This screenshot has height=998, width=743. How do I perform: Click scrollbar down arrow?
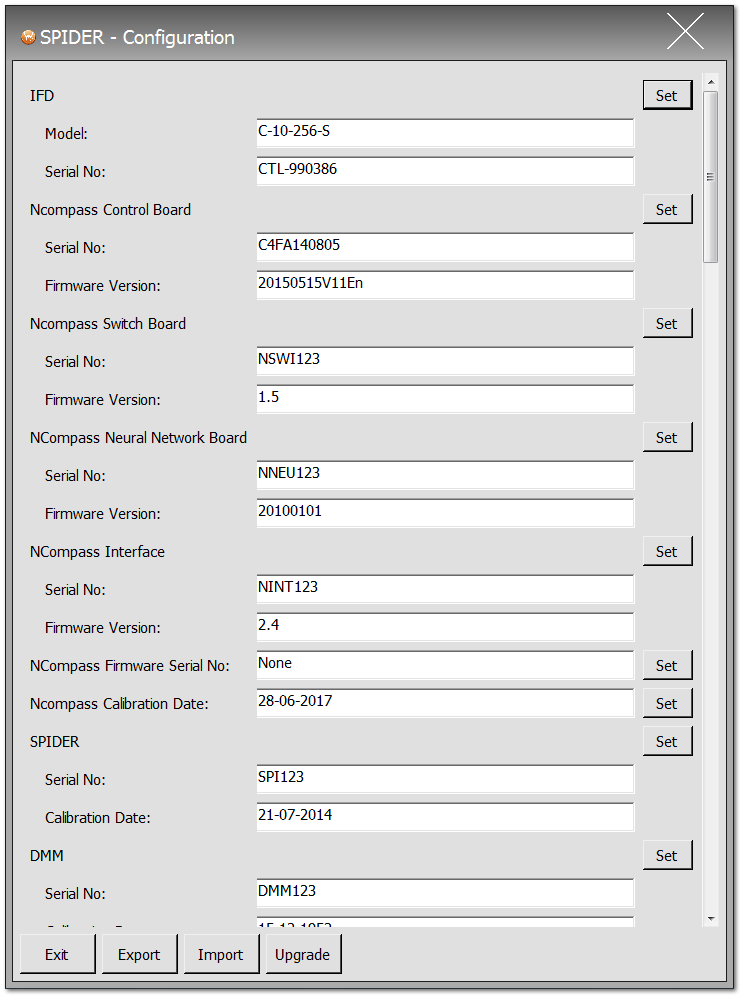tap(711, 918)
